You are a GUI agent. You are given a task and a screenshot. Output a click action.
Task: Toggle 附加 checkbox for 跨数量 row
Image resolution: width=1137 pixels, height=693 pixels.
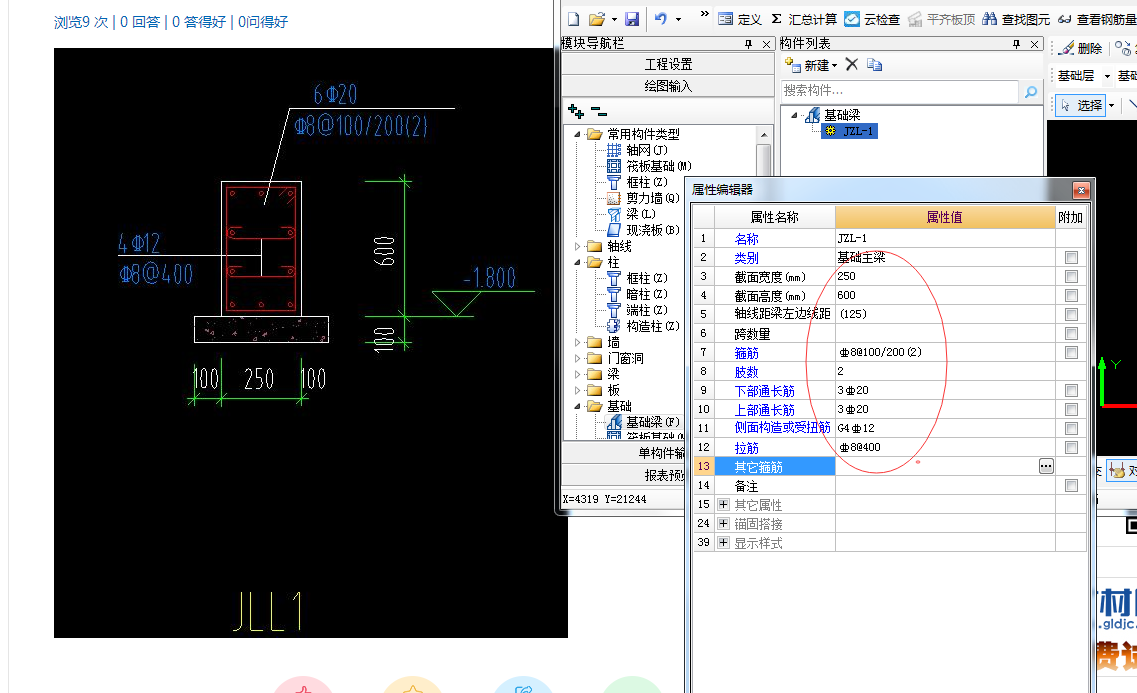pos(1071,333)
